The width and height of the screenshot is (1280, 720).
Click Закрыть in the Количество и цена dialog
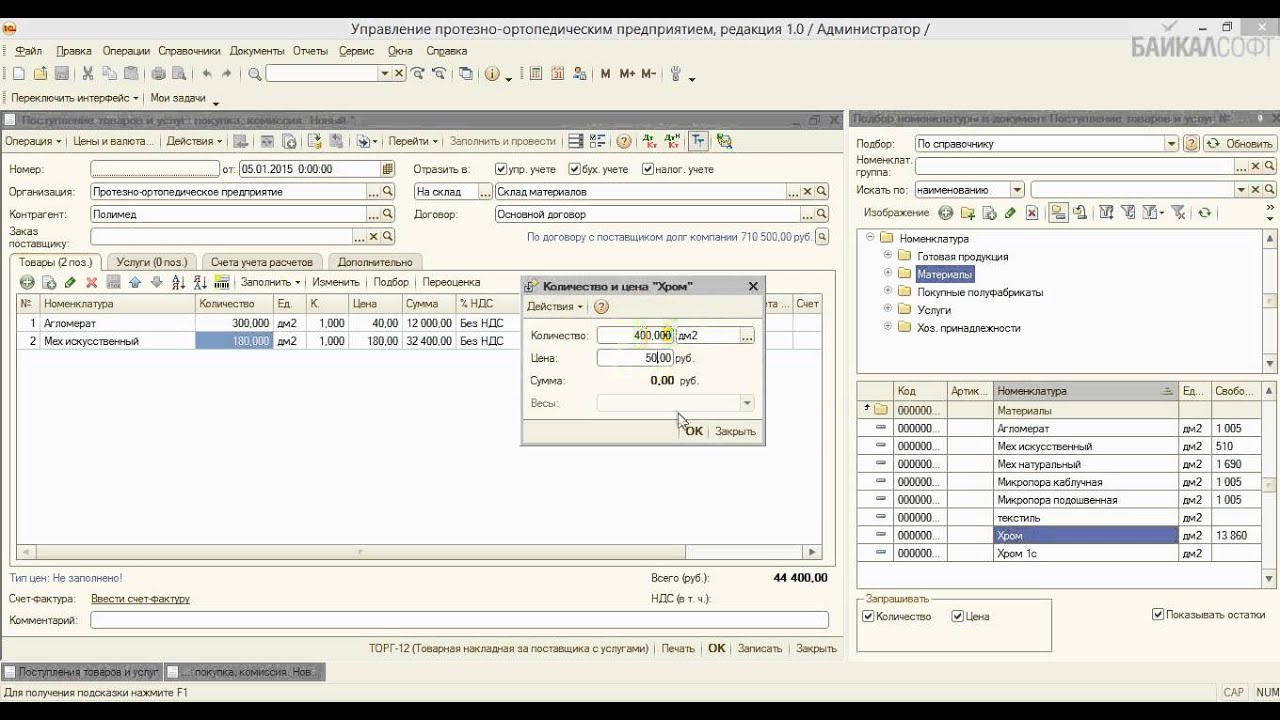735,431
